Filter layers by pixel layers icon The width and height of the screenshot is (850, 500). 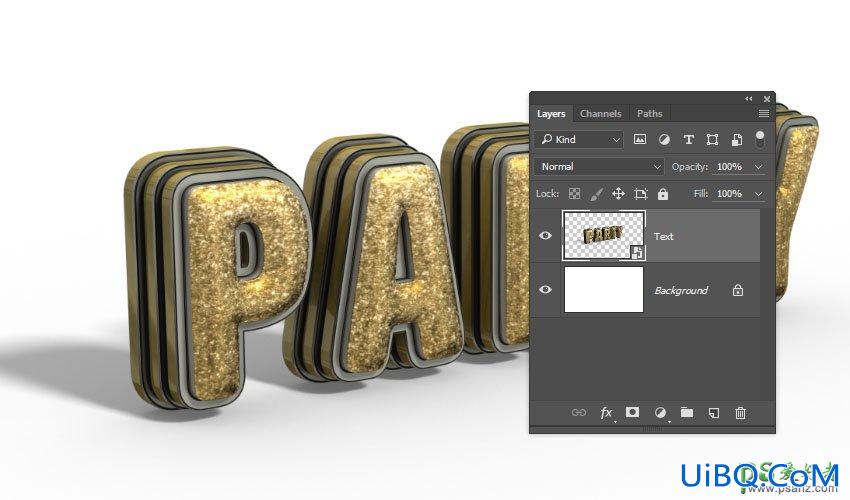point(640,139)
